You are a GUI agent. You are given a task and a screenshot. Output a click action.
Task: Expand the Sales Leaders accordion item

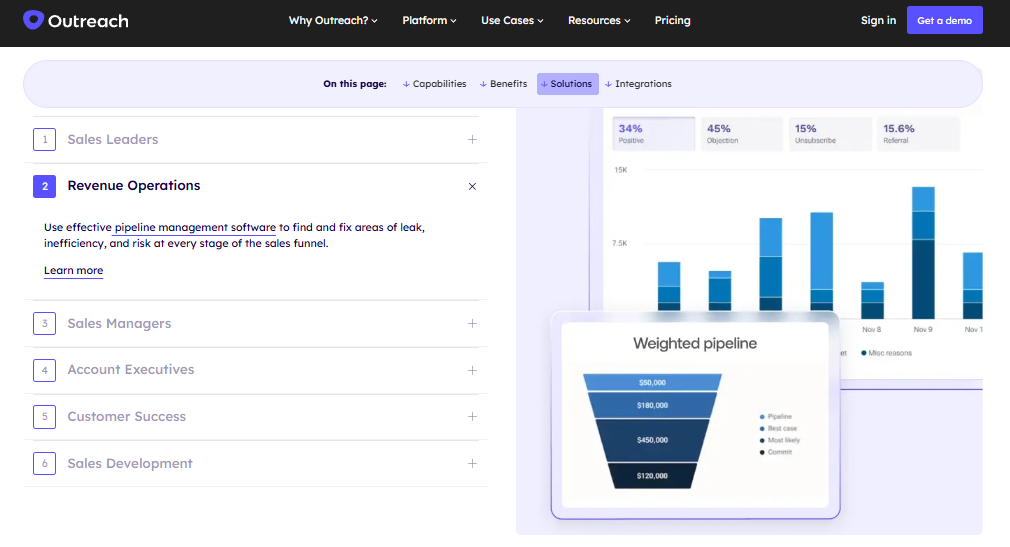pyautogui.click(x=256, y=140)
